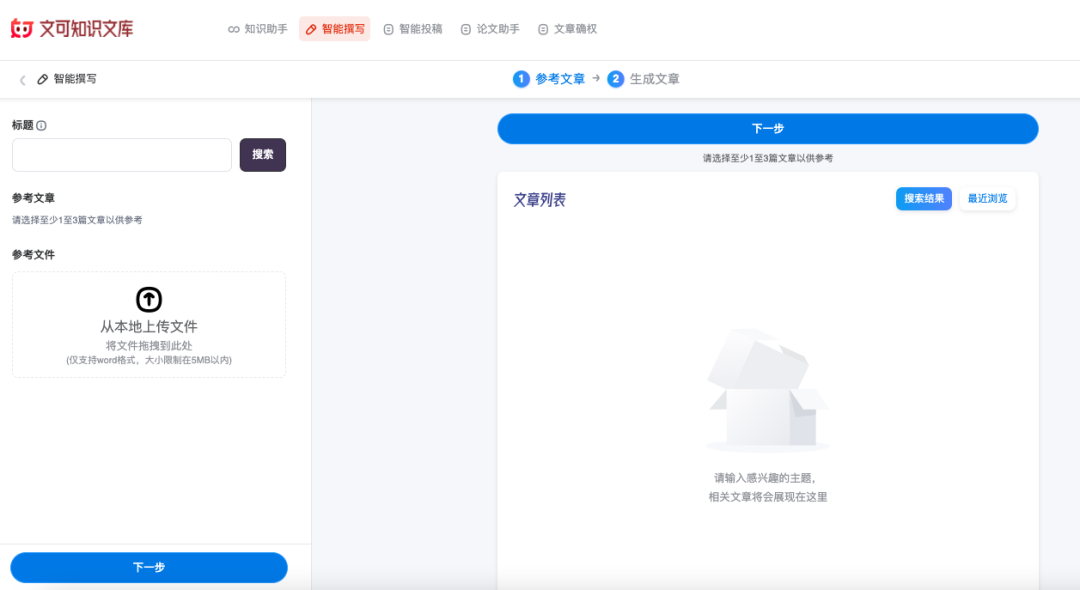Screen dimensions: 1080x590
Task: Click the 参考文件 label
Action: [33, 255]
